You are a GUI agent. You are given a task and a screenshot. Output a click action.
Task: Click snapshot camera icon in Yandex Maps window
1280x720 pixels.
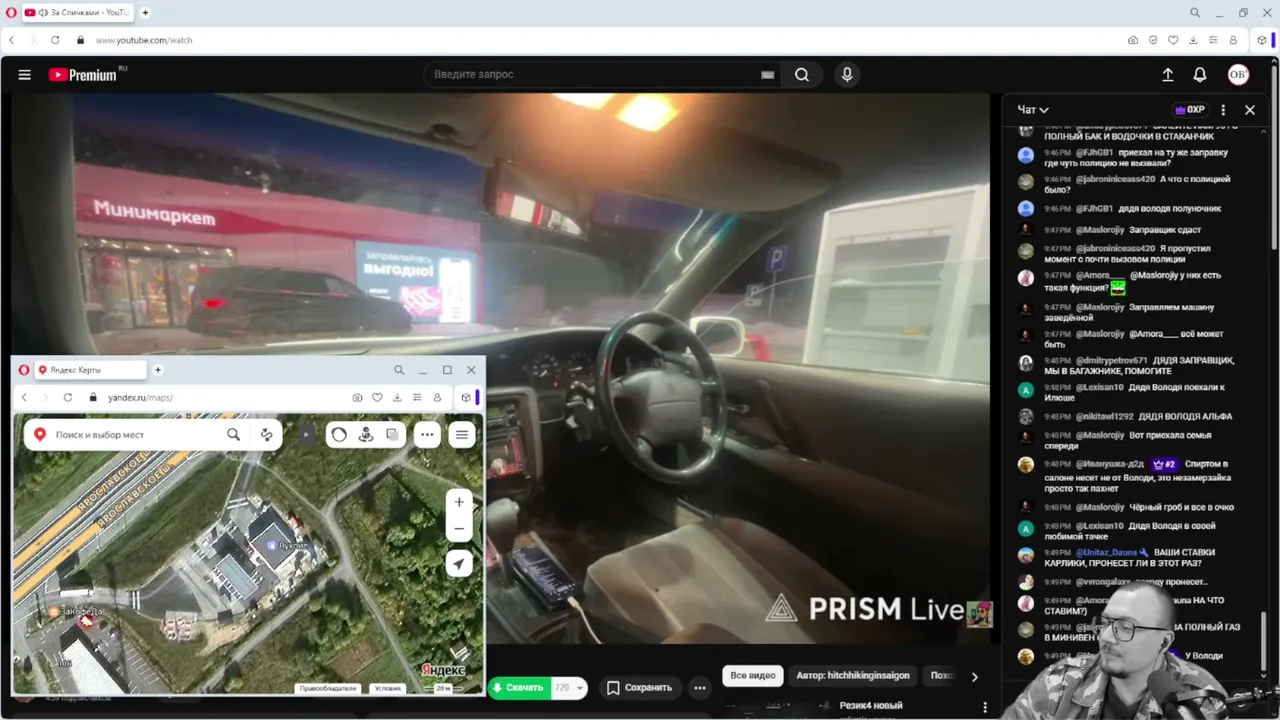357,397
